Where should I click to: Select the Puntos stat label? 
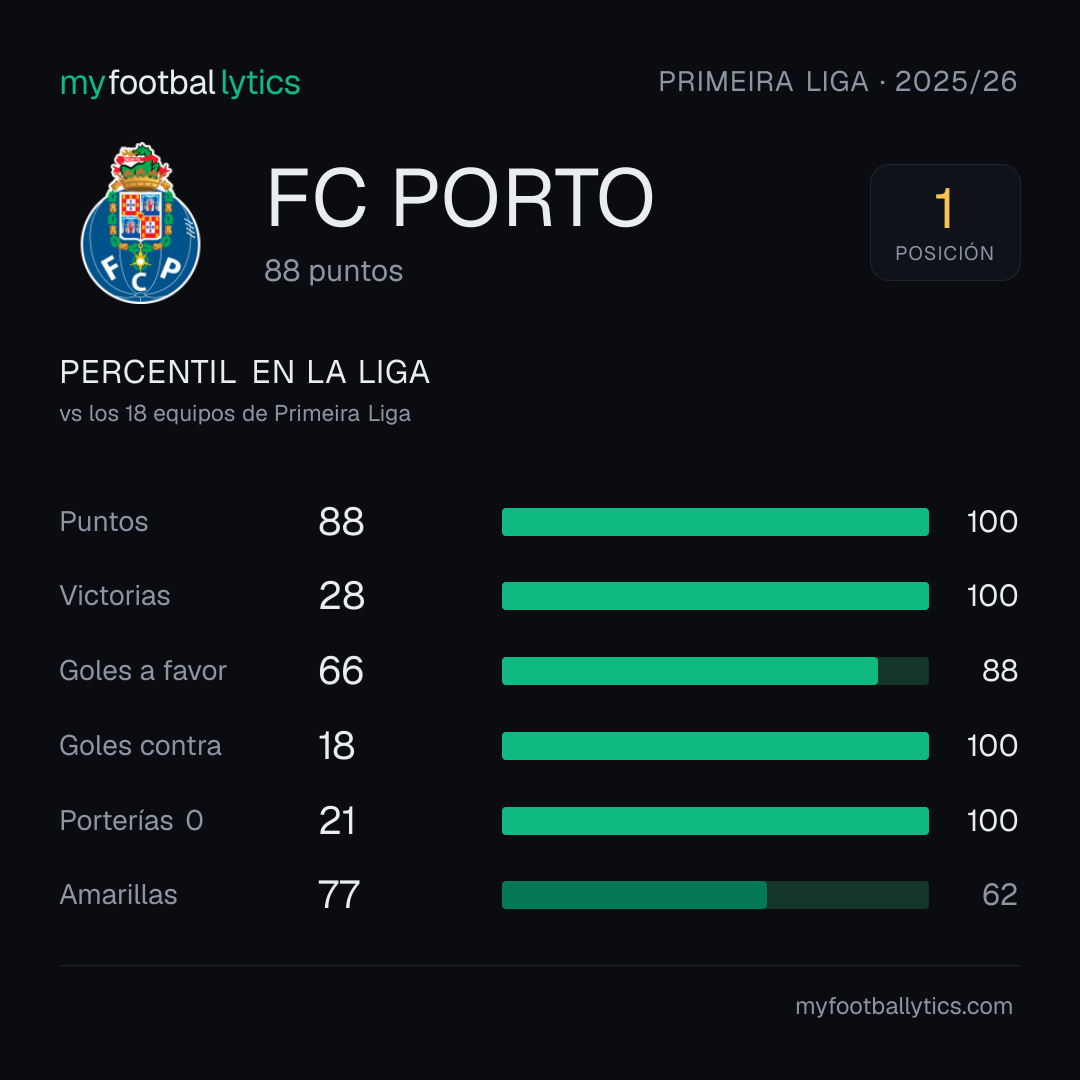click(104, 522)
